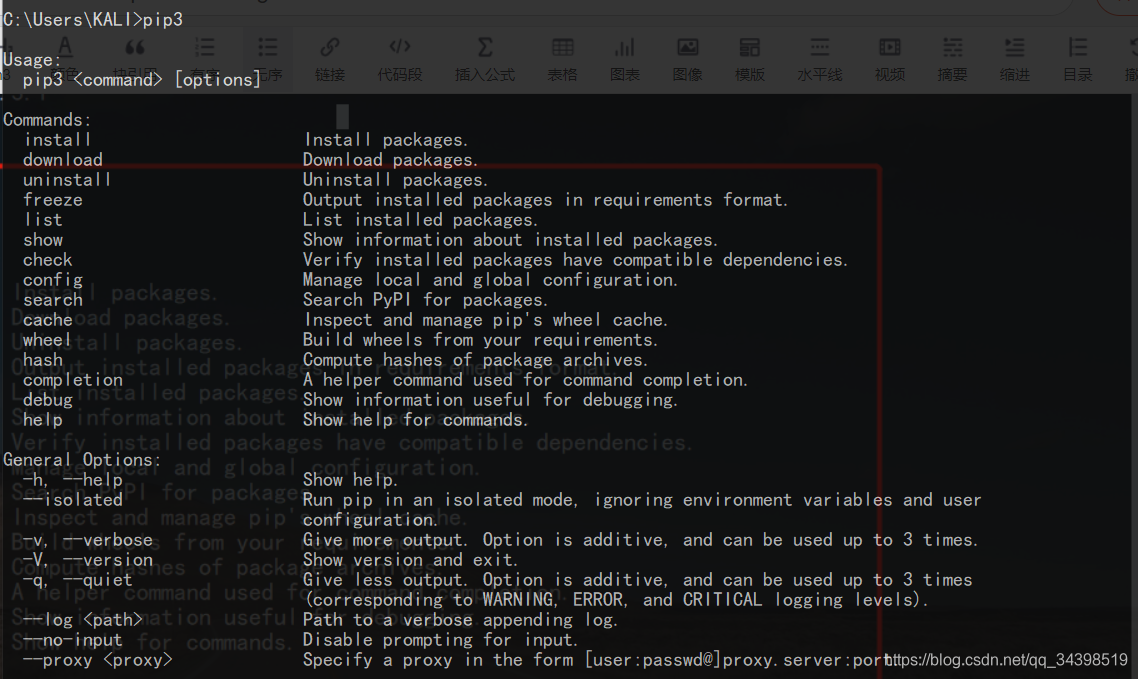Click "Uninstall packages." description
This screenshot has width=1138, height=679.
click(396, 179)
